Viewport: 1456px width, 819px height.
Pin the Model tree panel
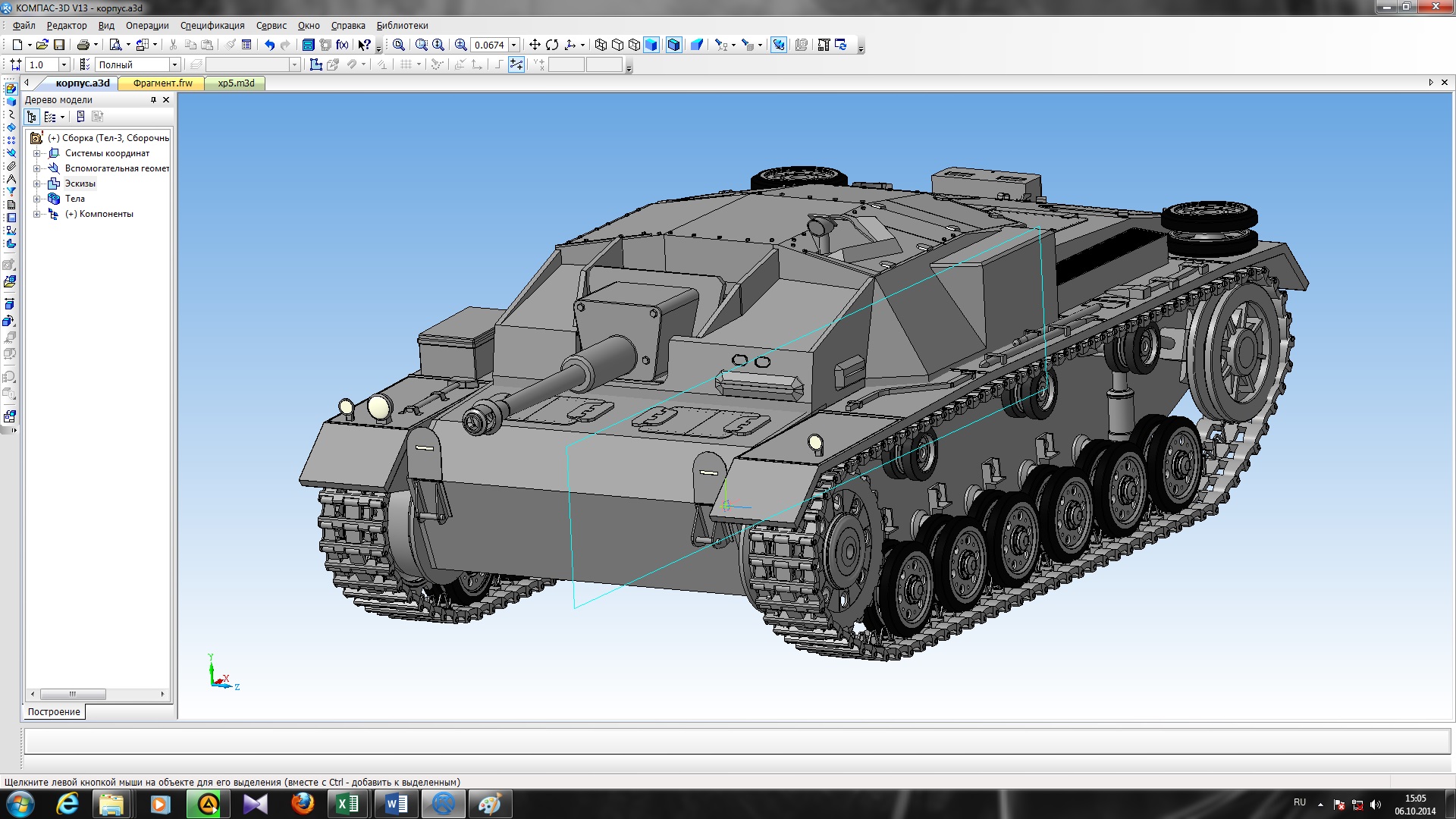pyautogui.click(x=153, y=99)
